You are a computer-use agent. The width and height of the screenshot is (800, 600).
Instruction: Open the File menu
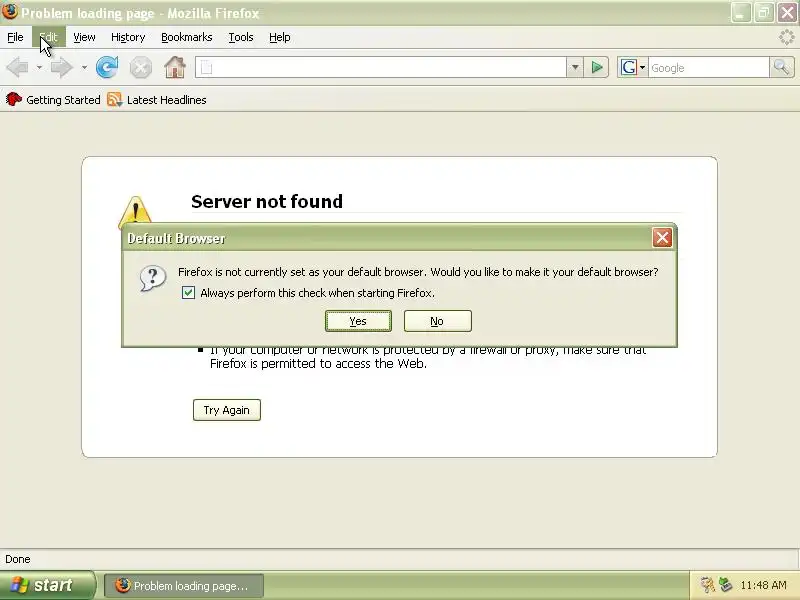tap(15, 37)
